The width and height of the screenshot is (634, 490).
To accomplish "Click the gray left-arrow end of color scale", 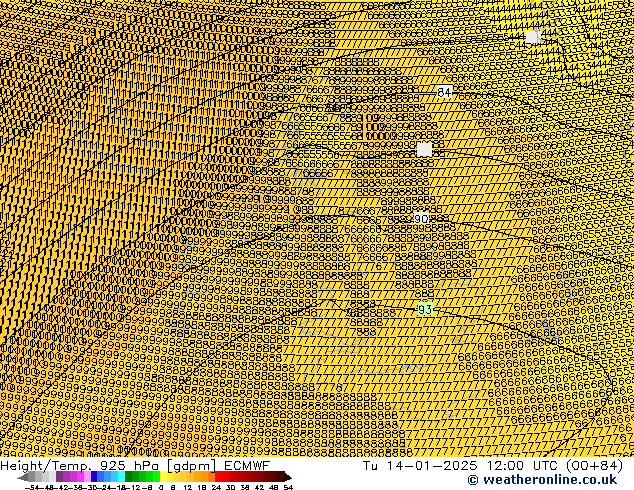I will point(23,477).
